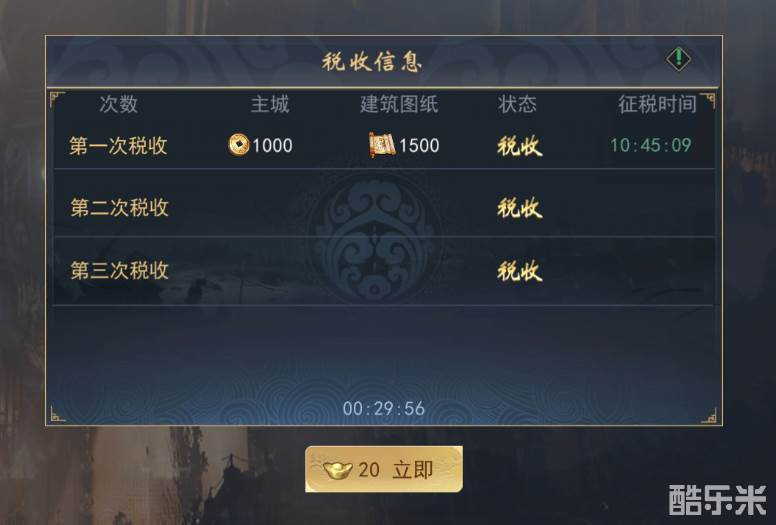This screenshot has height=525, width=776.
Task: Click the 状态 column header
Action: (x=518, y=104)
